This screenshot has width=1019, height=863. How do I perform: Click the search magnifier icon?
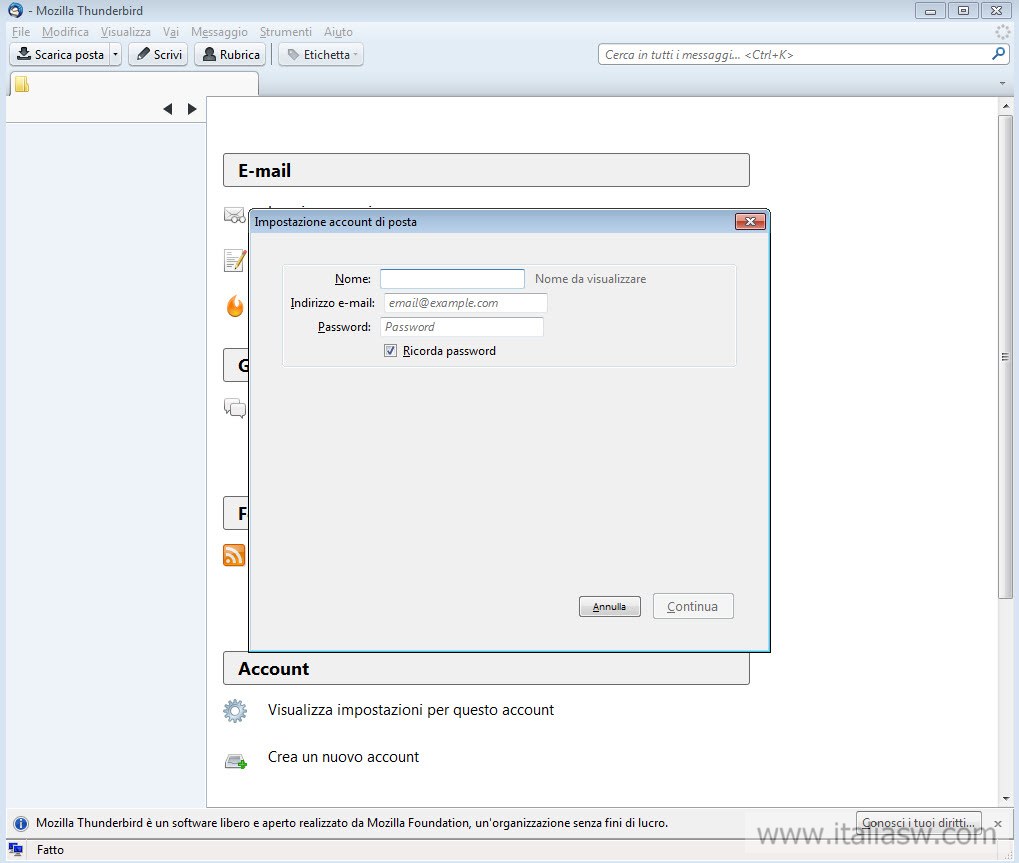pos(998,54)
